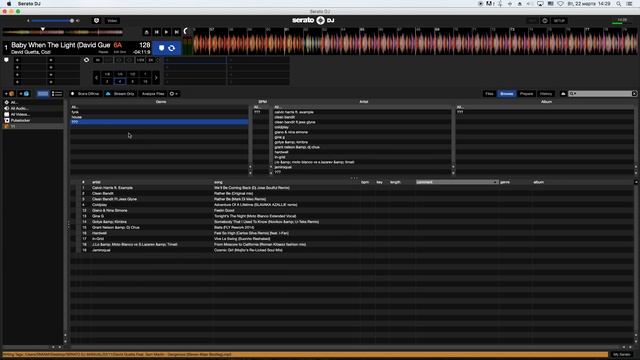Switch to simple list view icon
Viewport: 640px width, 360px height.
pos(57,94)
